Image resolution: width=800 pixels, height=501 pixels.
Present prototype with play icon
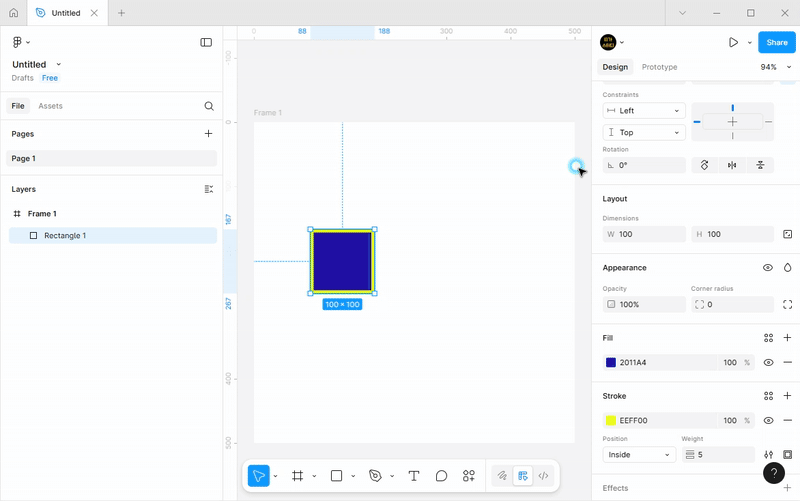point(733,42)
